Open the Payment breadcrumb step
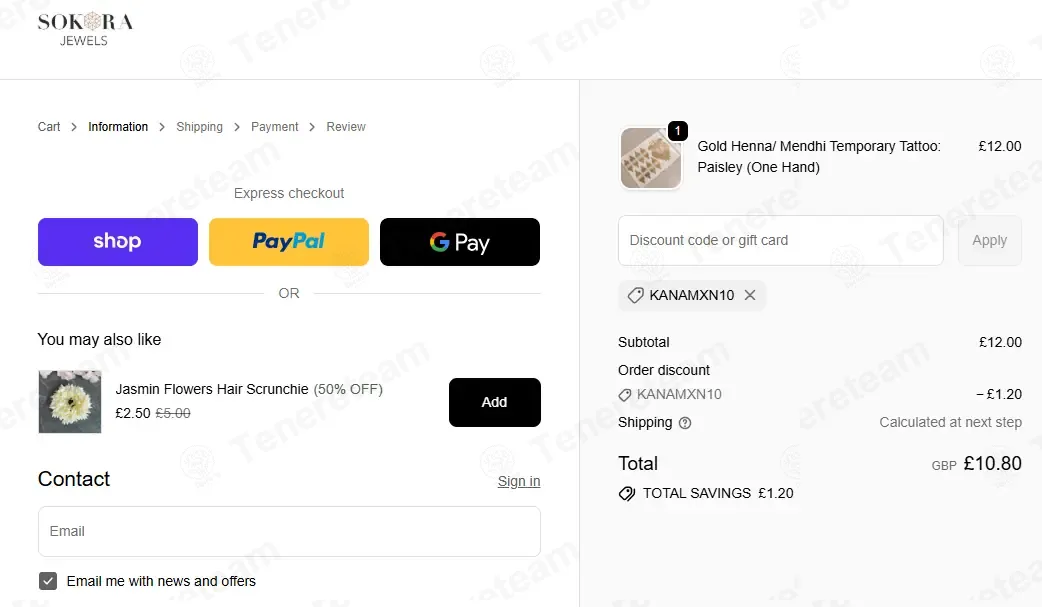Screen dimensions: 1042x607 tap(274, 127)
